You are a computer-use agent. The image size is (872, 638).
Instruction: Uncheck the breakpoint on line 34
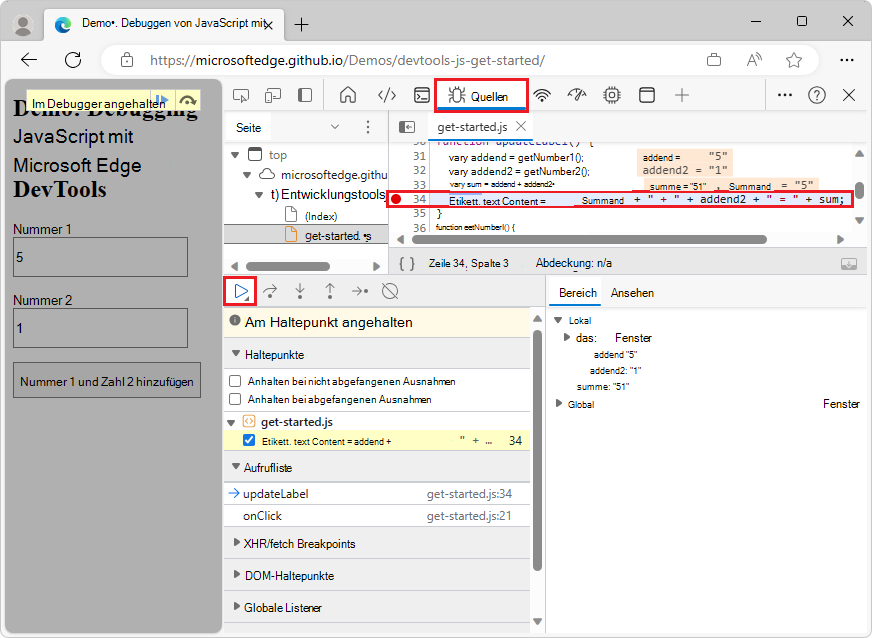[248, 440]
